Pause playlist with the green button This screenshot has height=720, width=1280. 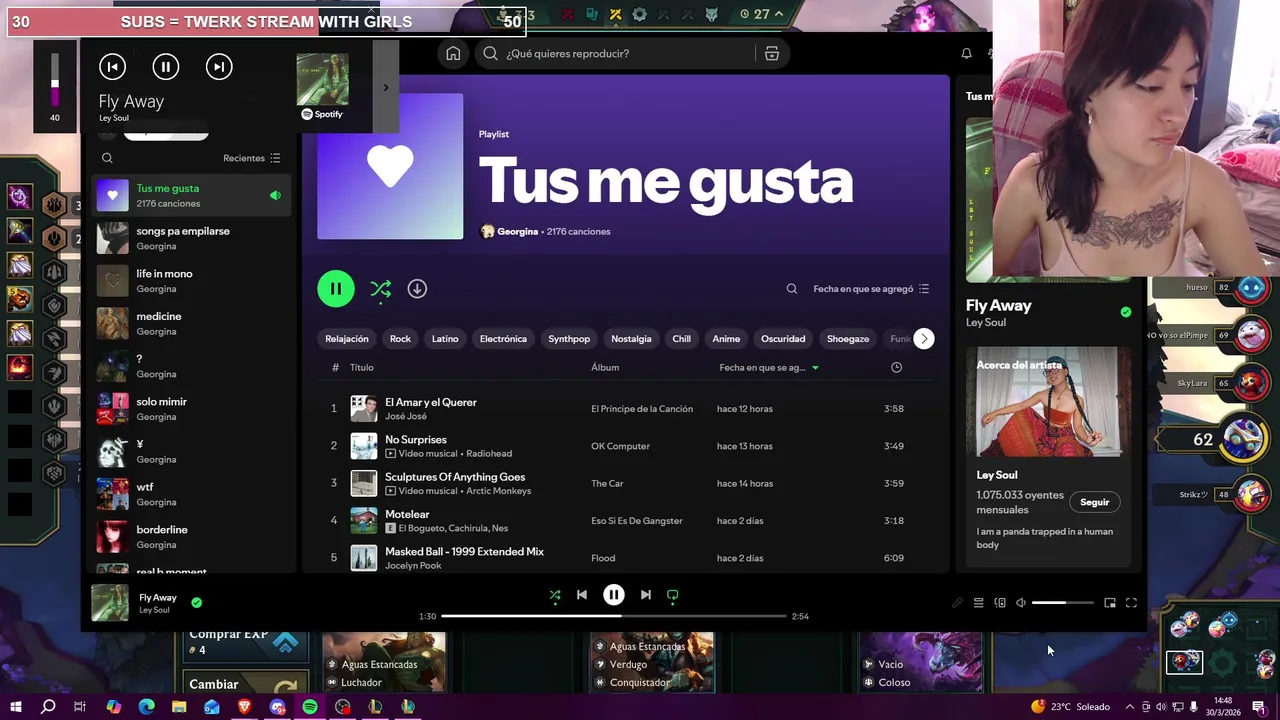[x=336, y=289]
